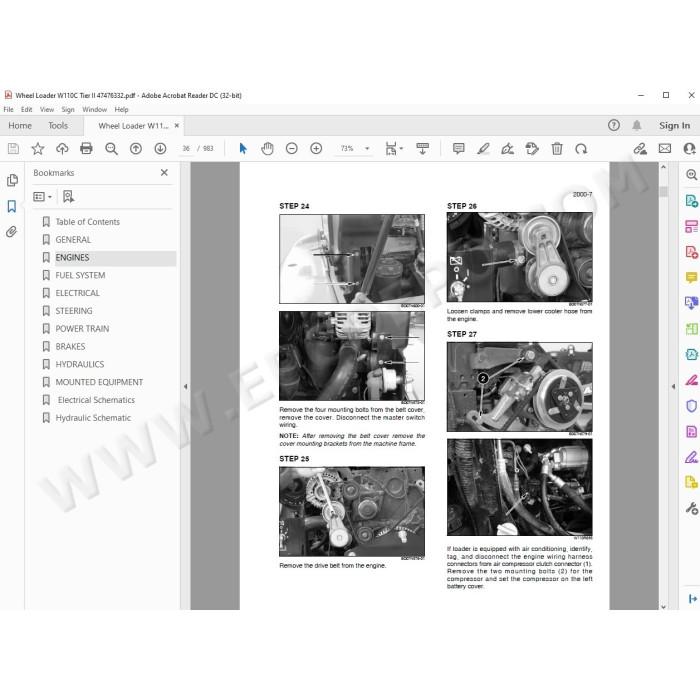
Task: Open the View menu
Action: (x=47, y=109)
